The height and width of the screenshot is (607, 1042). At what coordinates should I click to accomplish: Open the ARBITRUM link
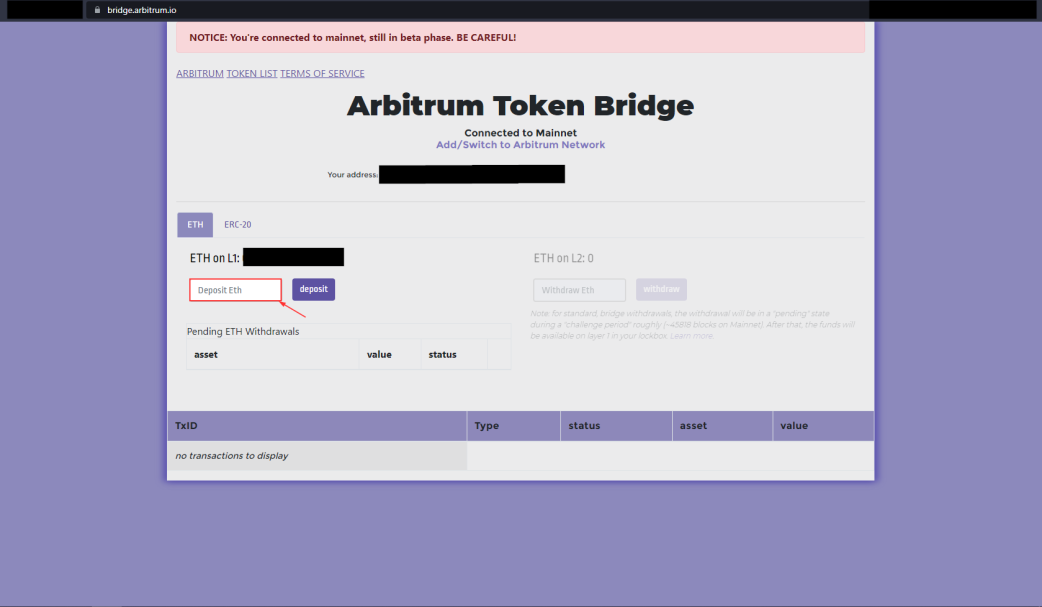tap(199, 73)
